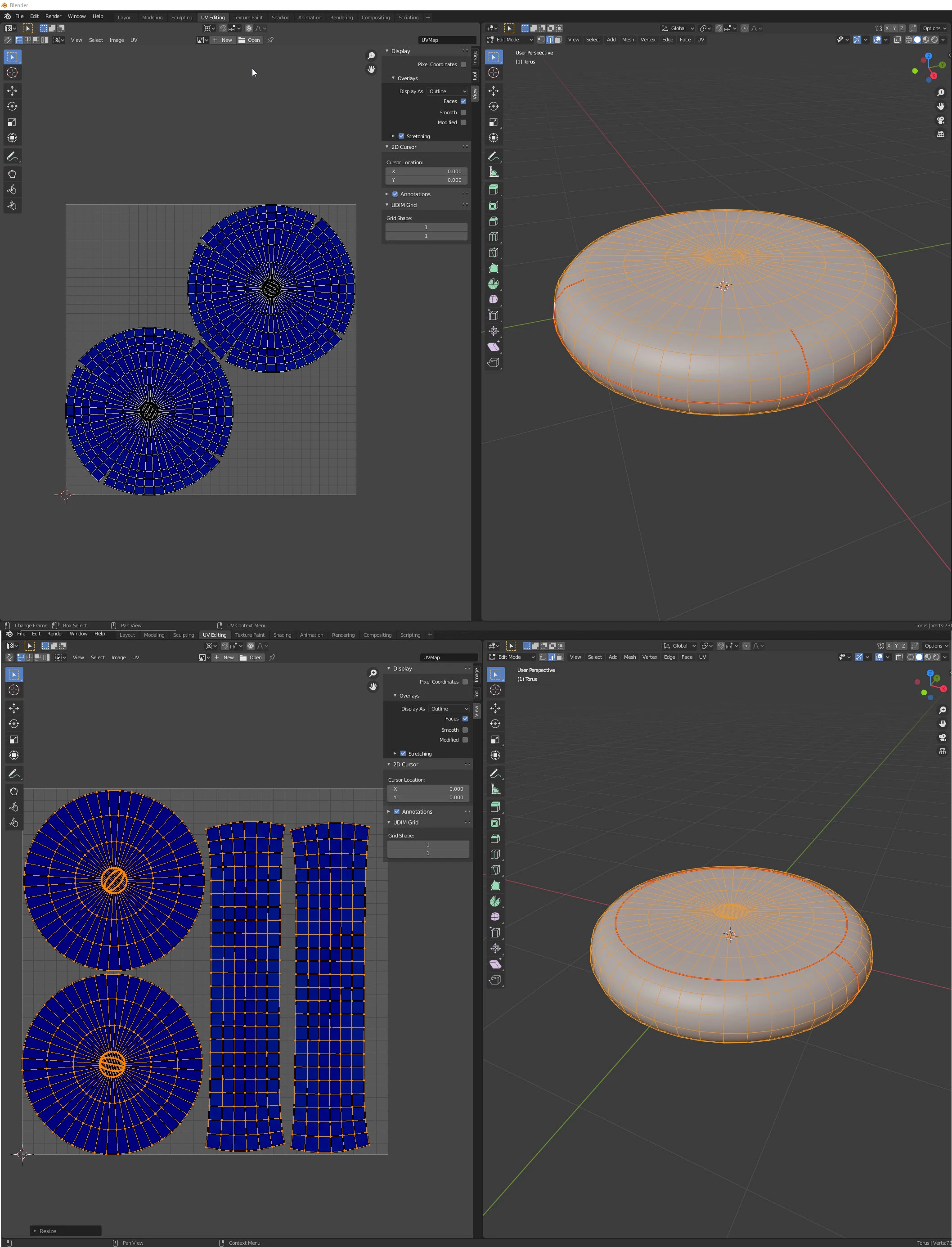952x1247 pixels.
Task: Switch to Texture Paint tab in upper window
Action: pyautogui.click(x=247, y=18)
